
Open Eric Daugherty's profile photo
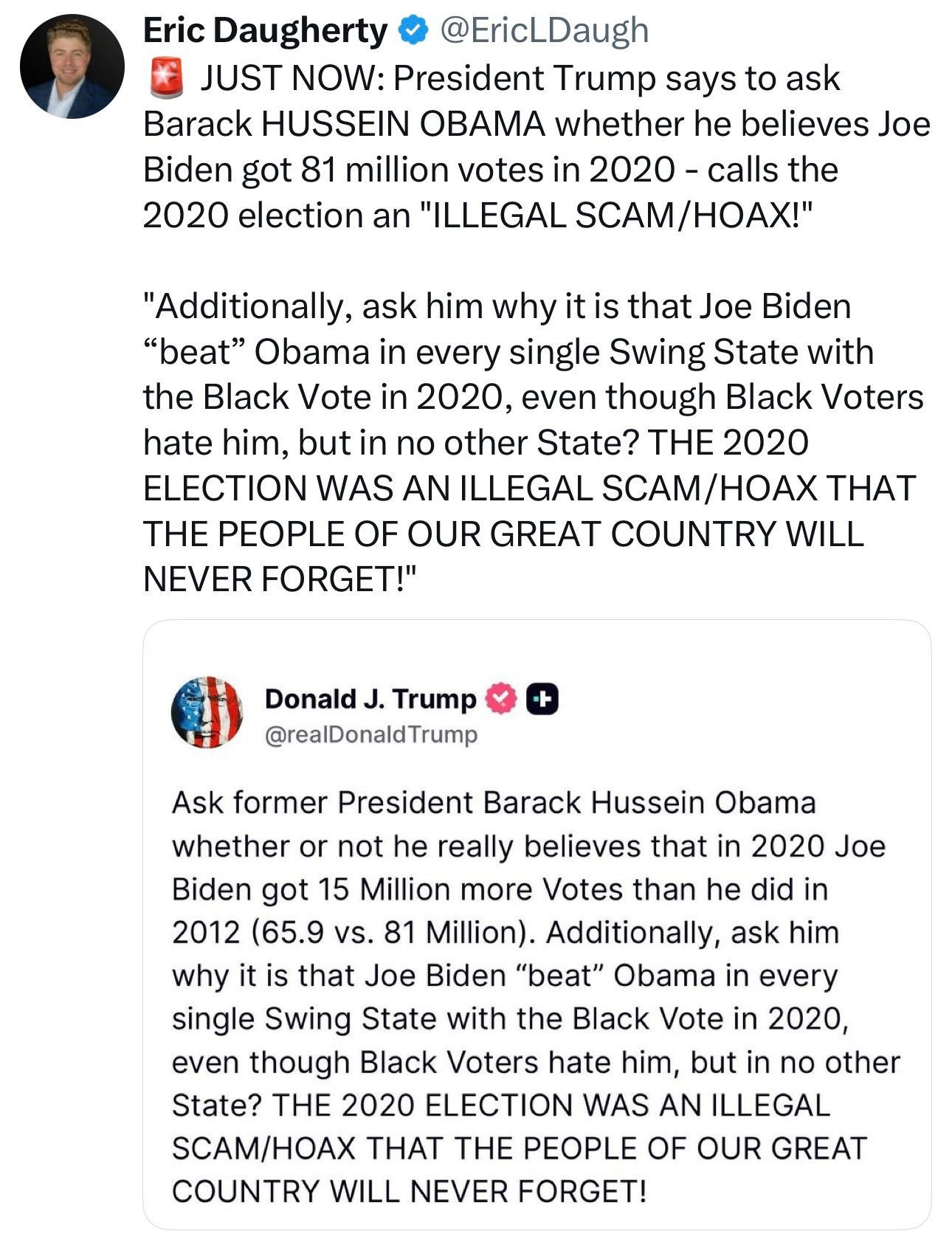click(x=72, y=66)
